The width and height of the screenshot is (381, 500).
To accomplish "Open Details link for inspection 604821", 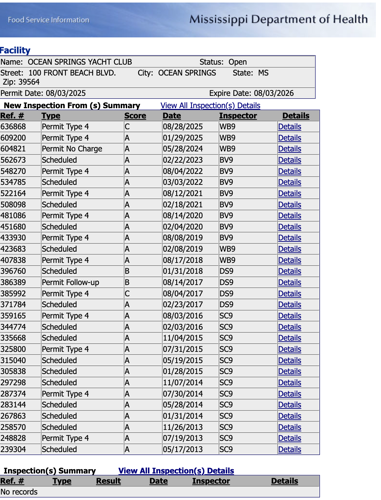I will [289, 149].
